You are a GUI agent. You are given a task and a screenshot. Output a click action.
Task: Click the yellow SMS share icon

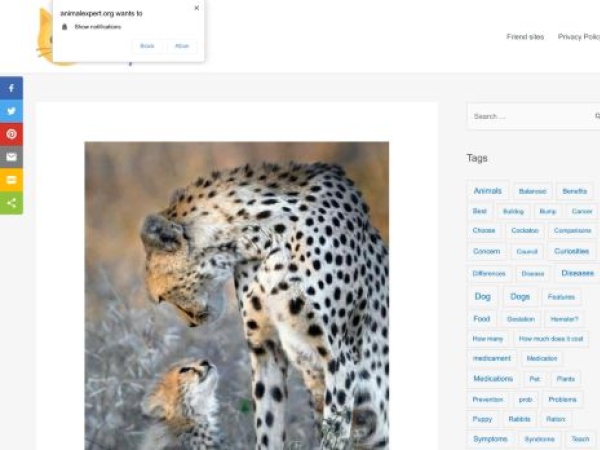[x=11, y=180]
